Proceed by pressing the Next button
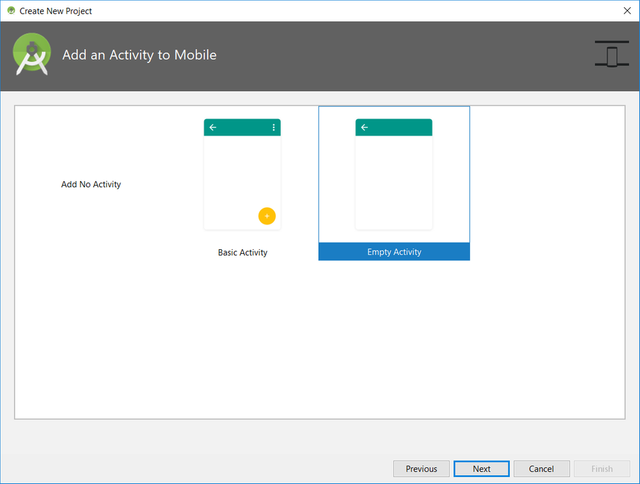The width and height of the screenshot is (640, 484). click(x=481, y=469)
